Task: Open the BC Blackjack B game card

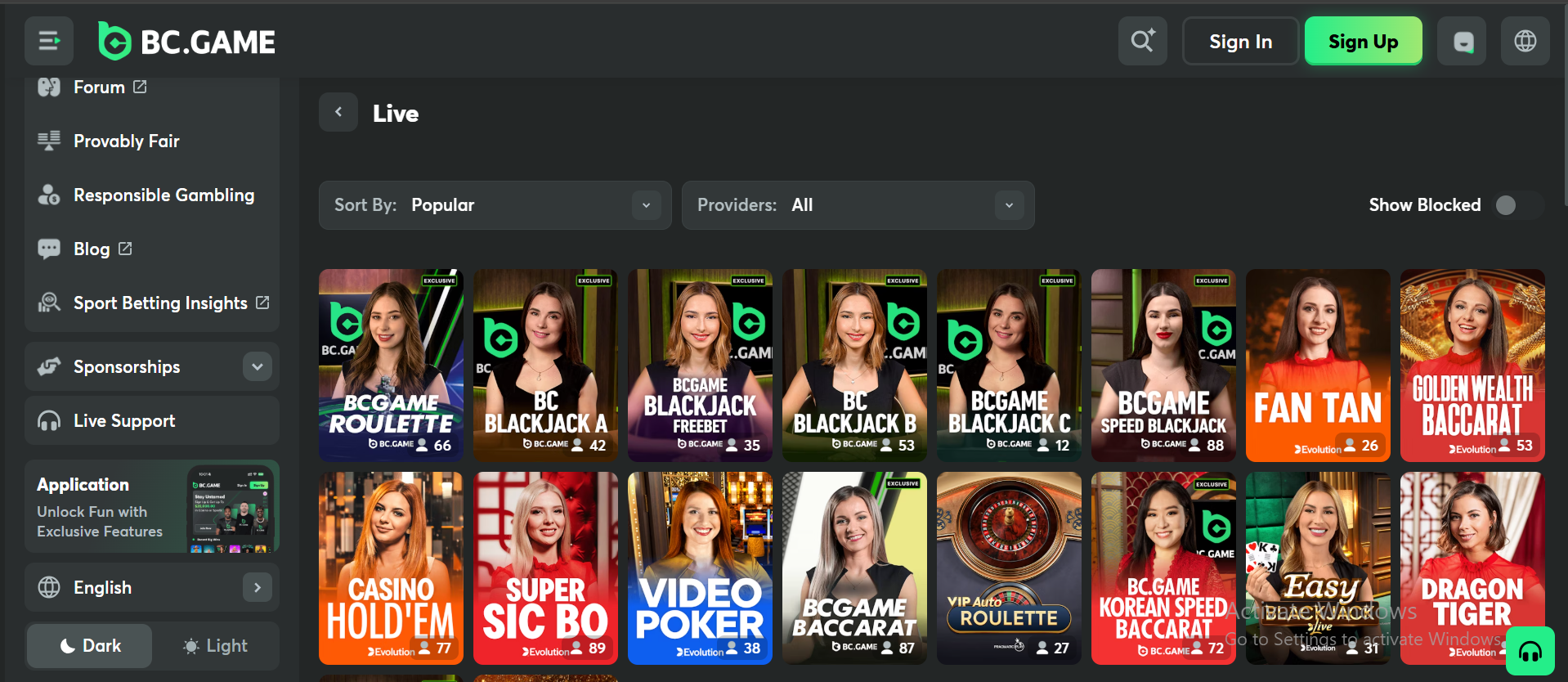Action: [854, 366]
